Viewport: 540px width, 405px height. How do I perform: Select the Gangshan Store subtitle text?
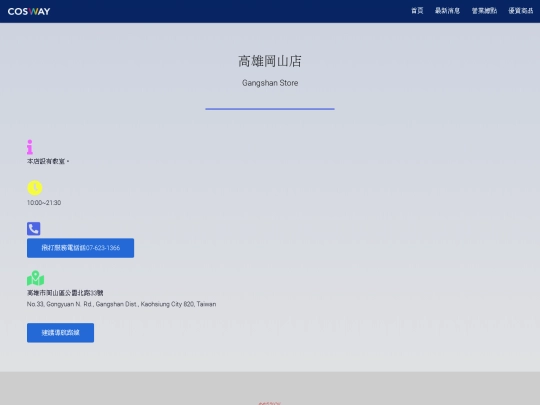pos(270,83)
